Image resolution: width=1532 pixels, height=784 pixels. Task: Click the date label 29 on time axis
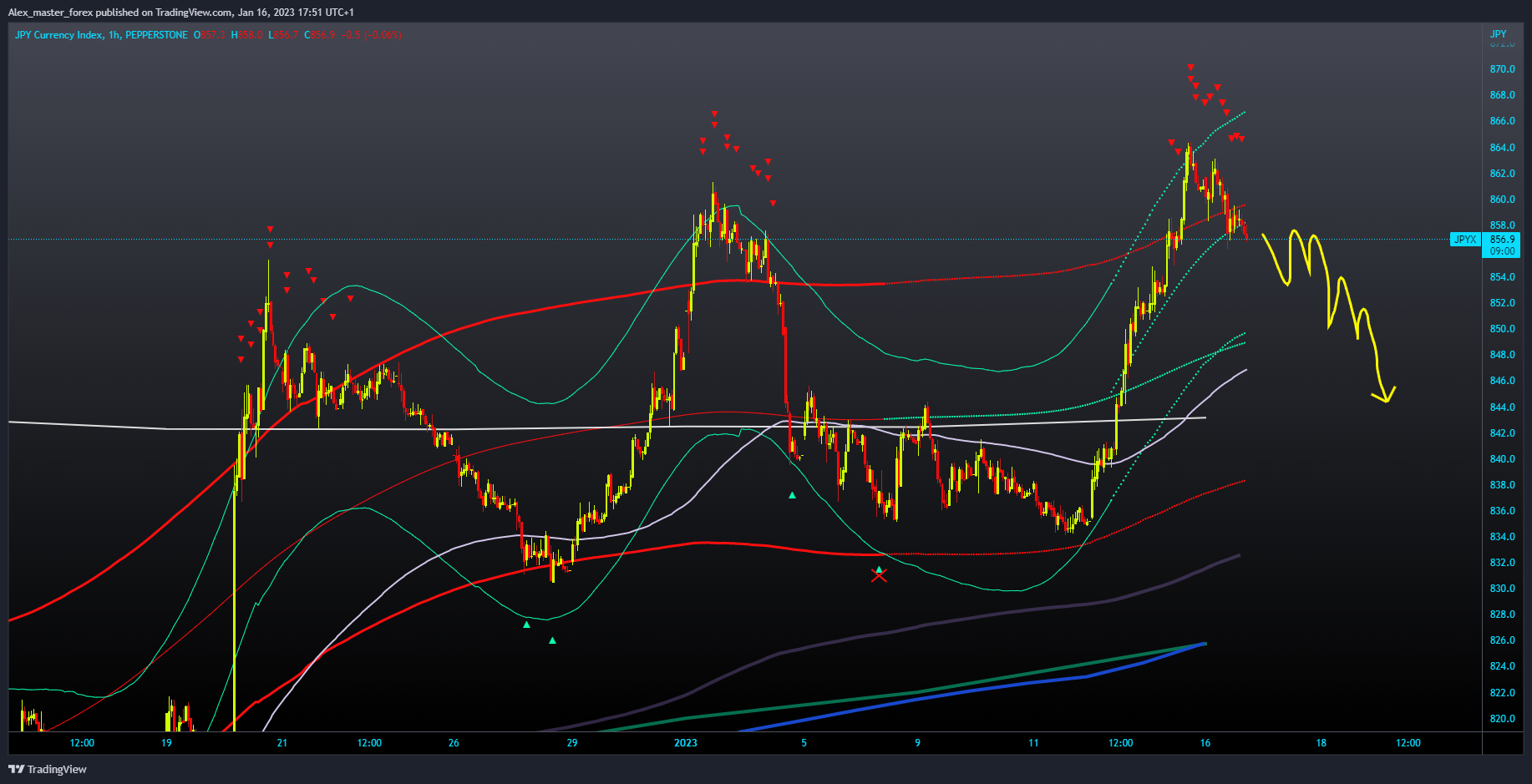click(x=572, y=743)
